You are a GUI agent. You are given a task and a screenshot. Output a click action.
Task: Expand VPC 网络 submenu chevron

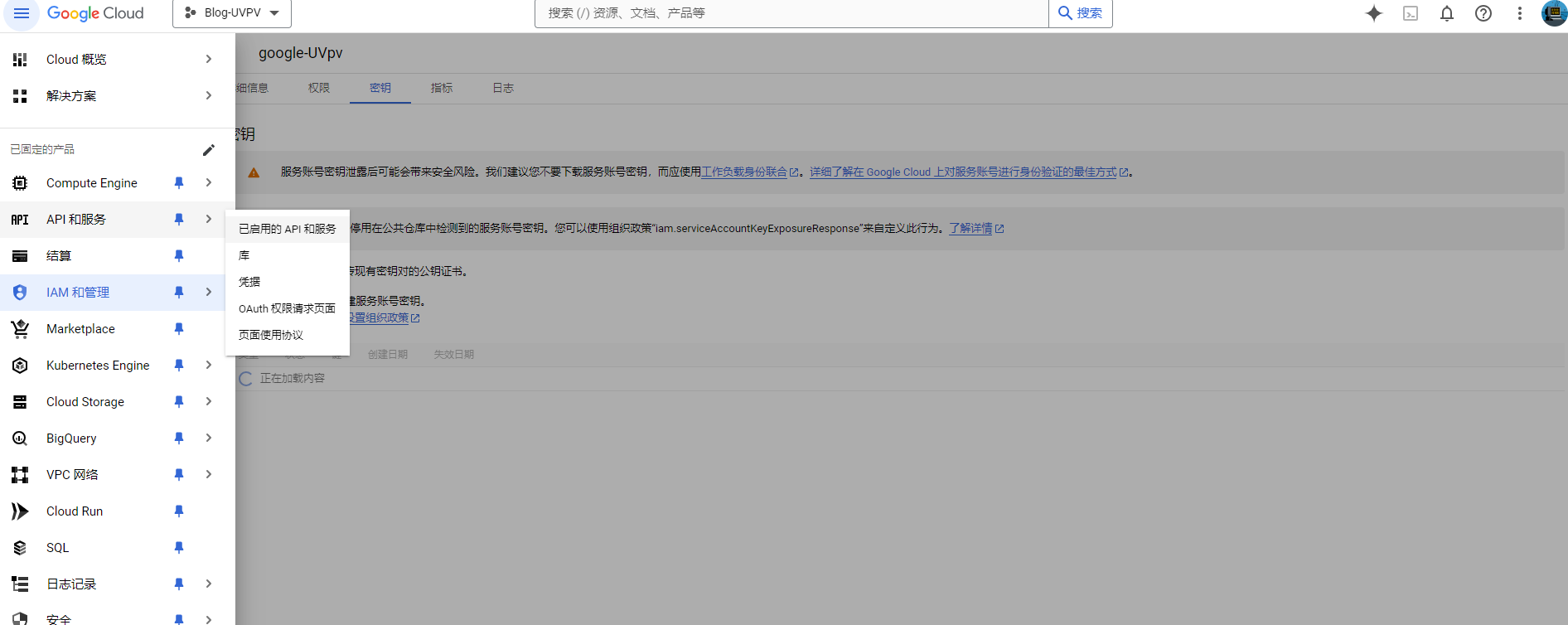pos(209,475)
